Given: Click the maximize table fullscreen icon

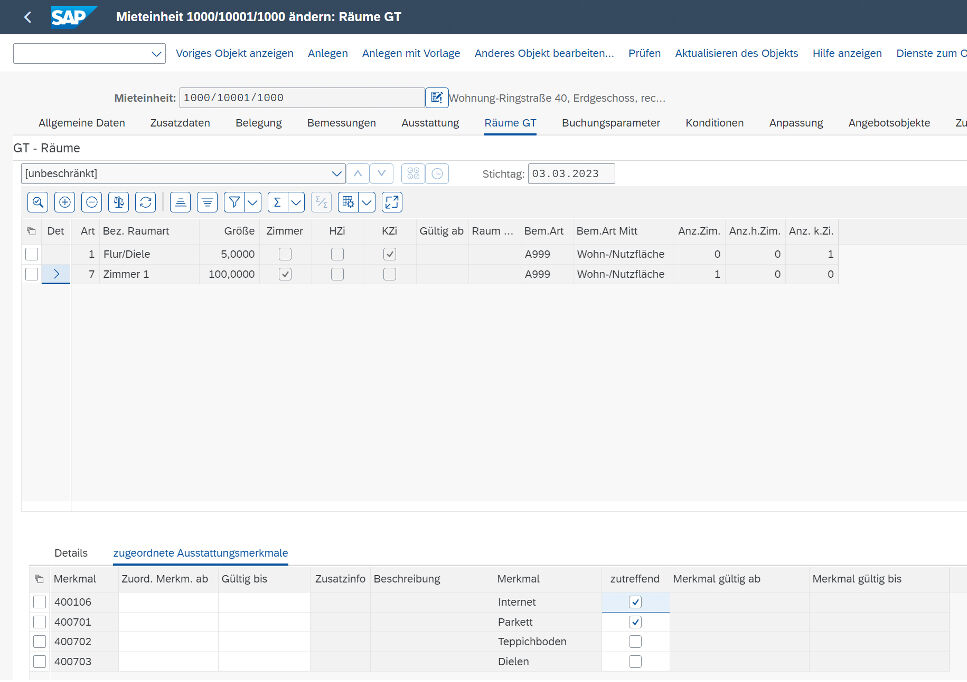Looking at the screenshot, I should (x=392, y=202).
